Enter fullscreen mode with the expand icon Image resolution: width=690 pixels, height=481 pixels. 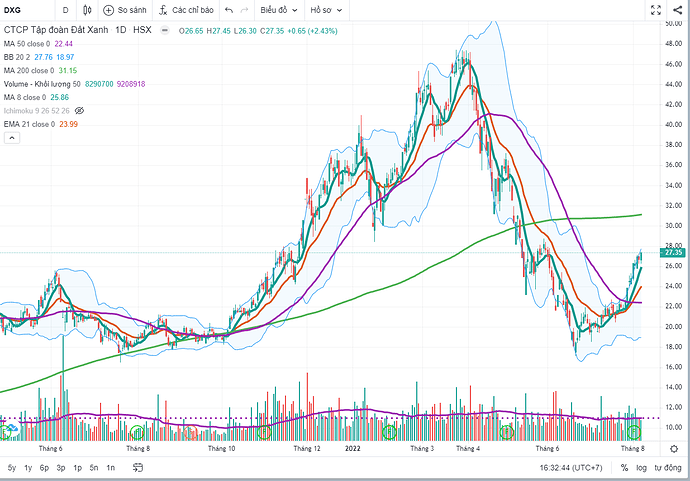point(656,10)
